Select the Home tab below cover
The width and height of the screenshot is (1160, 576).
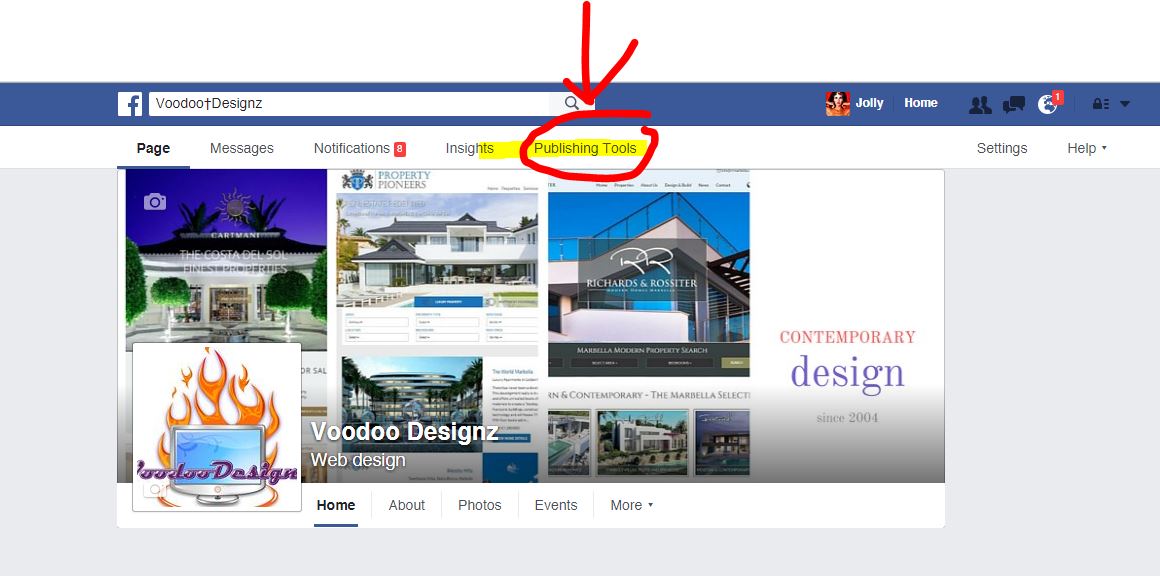click(336, 505)
